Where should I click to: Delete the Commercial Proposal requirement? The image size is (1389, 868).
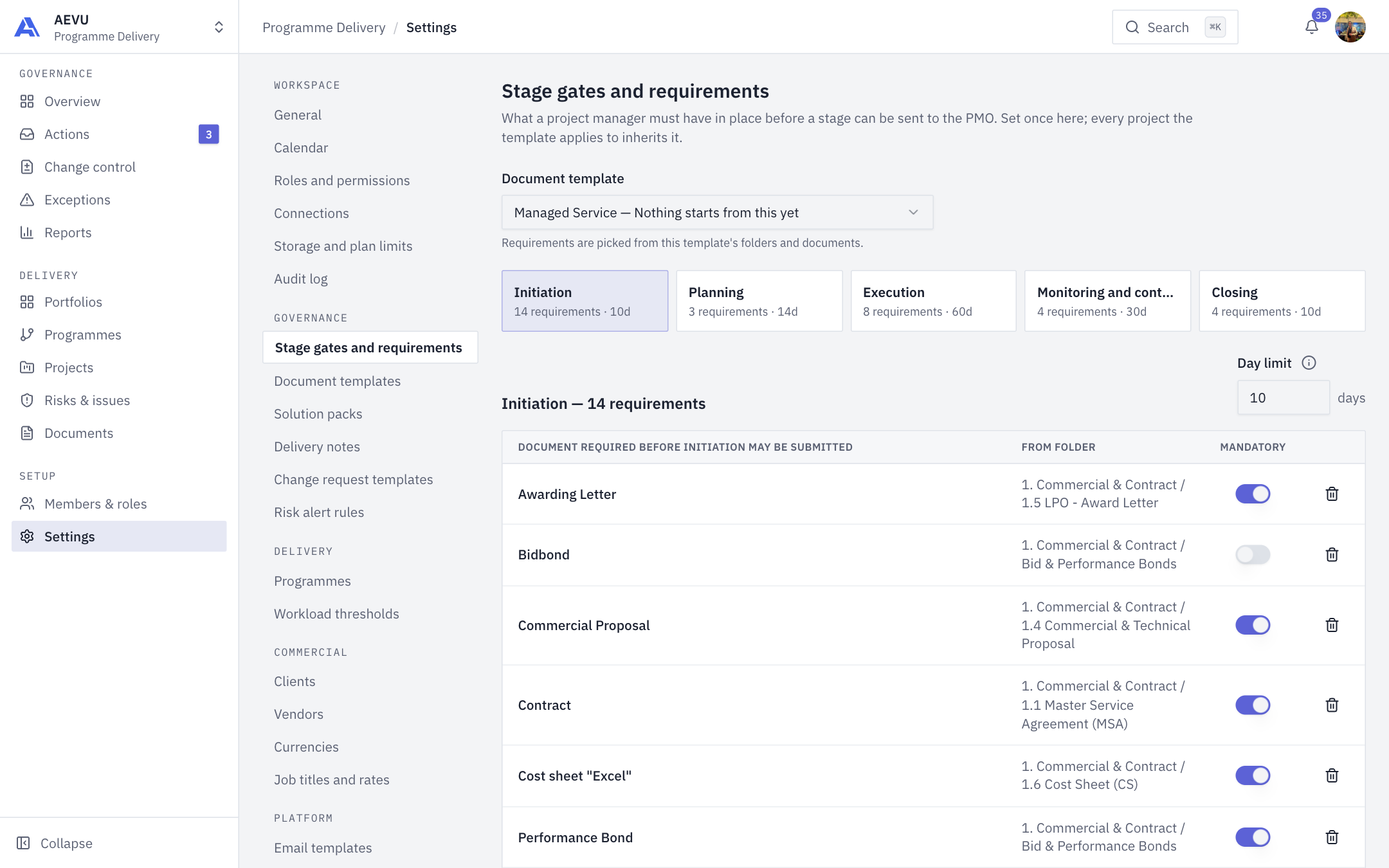(1332, 625)
